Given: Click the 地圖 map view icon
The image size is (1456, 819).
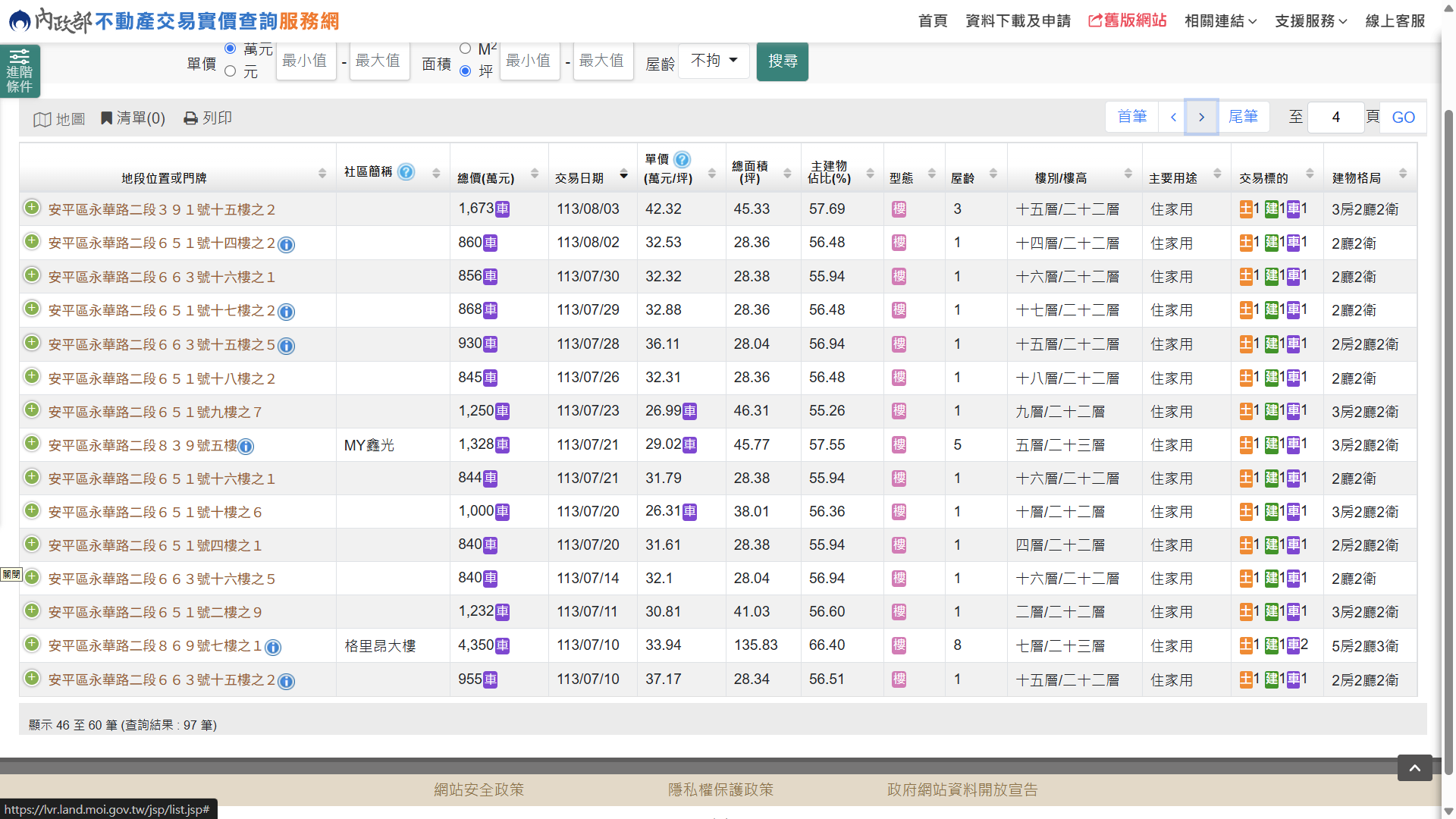Looking at the screenshot, I should pyautogui.click(x=42, y=119).
